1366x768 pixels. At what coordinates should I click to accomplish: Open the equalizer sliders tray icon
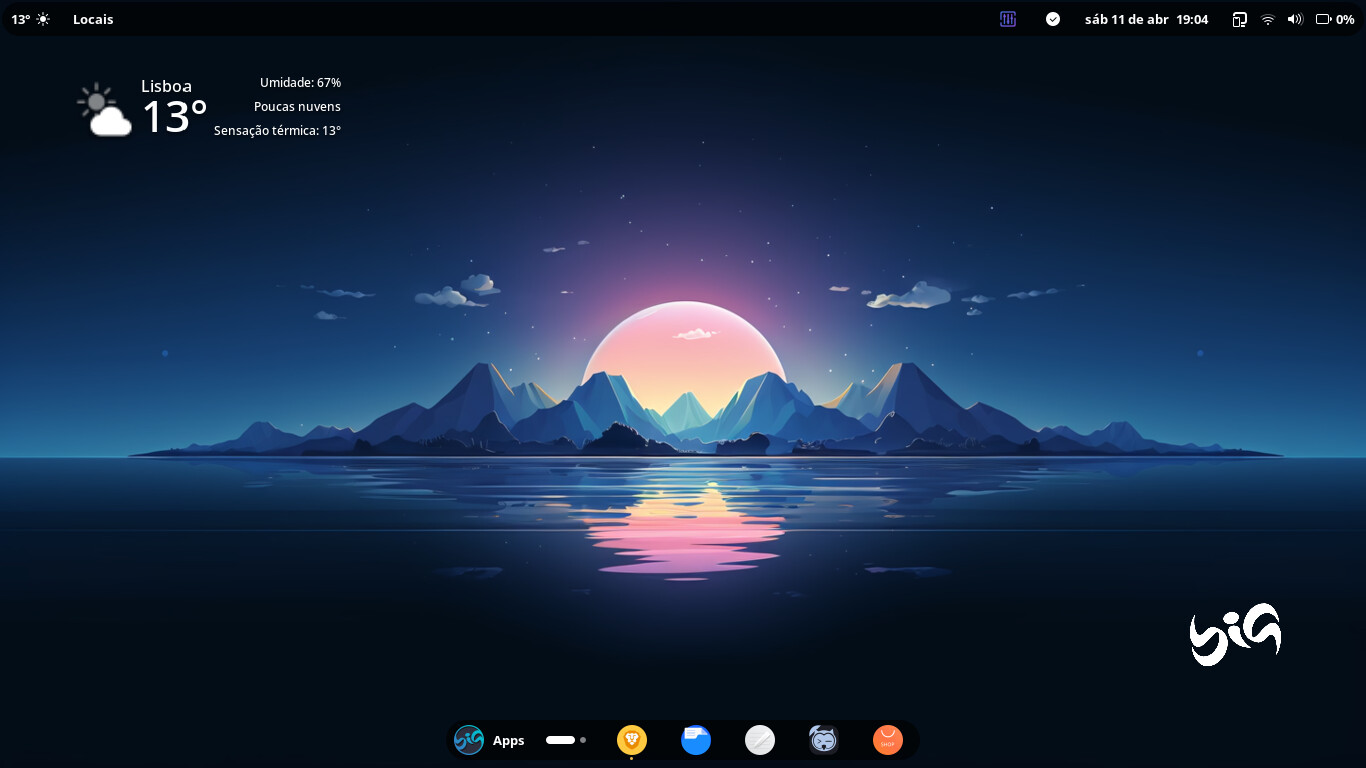1008,19
